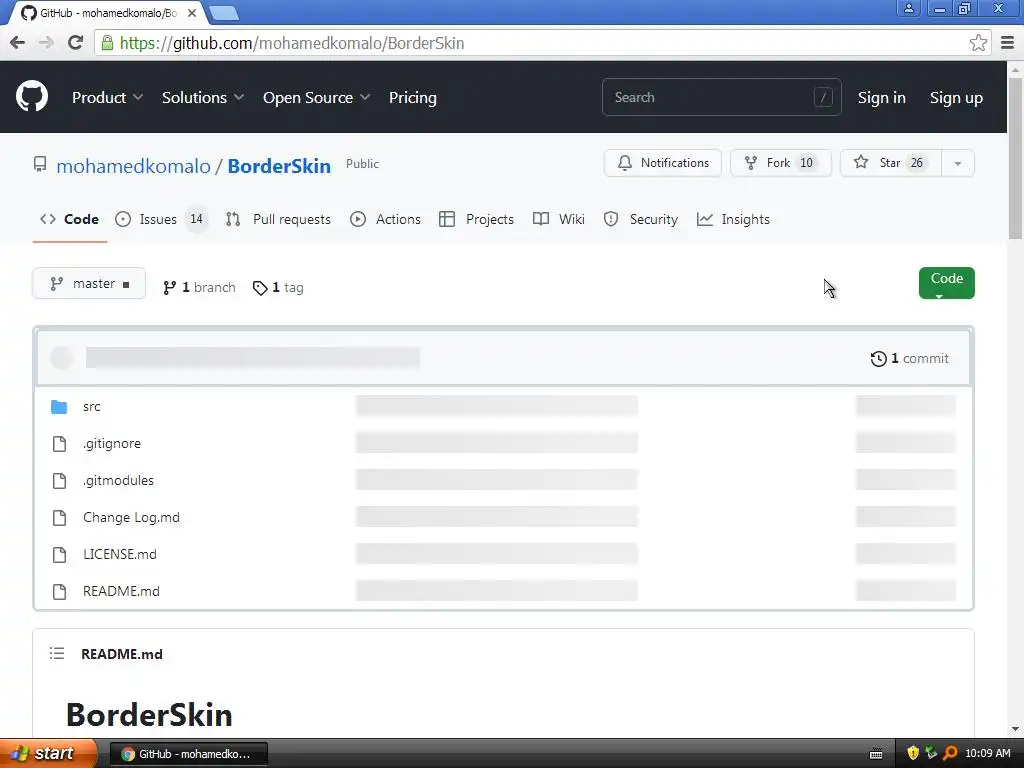Click the file icon beside .gitignore
The width and height of the screenshot is (1024, 768).
click(59, 444)
